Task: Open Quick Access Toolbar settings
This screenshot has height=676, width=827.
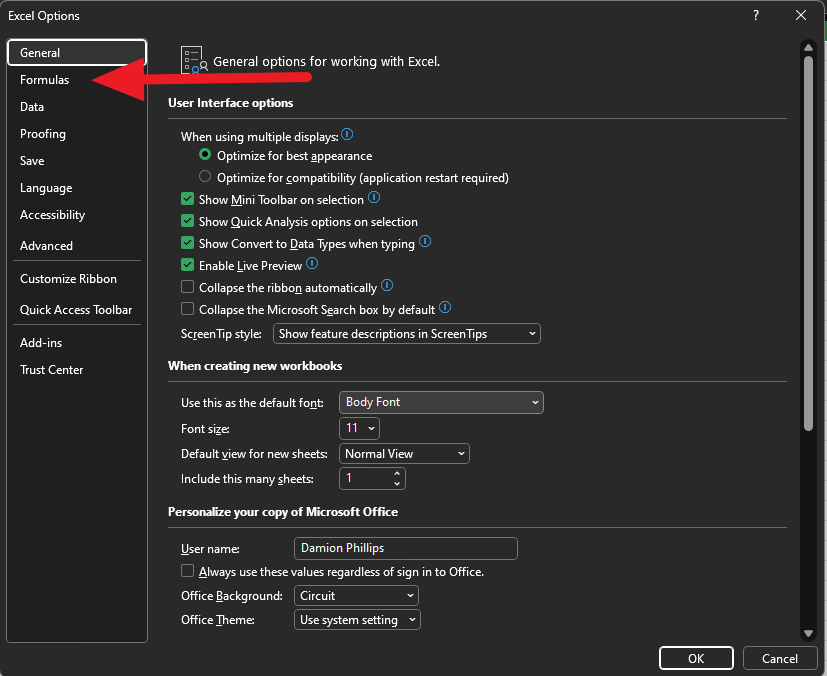Action: (77, 310)
